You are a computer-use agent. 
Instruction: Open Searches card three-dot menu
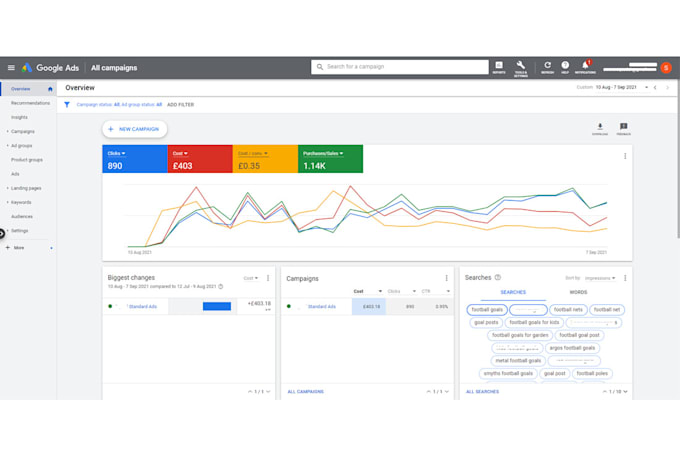click(625, 278)
